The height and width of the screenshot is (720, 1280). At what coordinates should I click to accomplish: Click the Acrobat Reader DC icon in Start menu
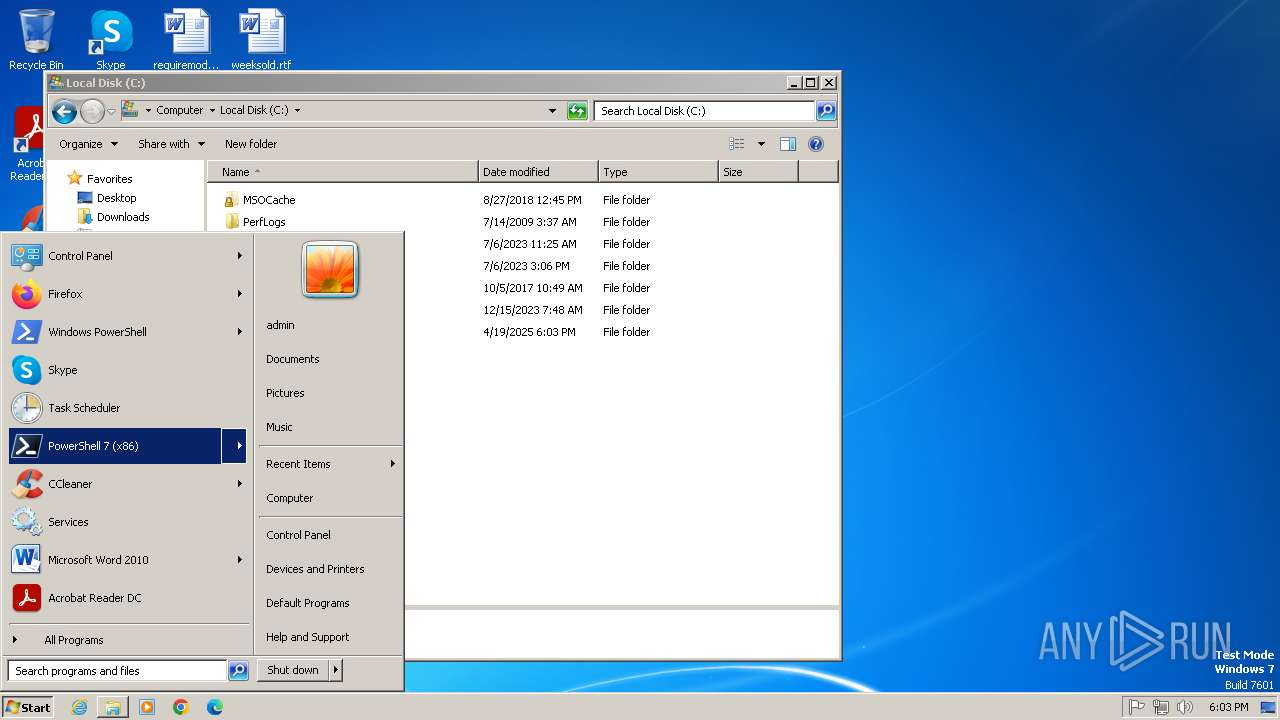coord(27,598)
